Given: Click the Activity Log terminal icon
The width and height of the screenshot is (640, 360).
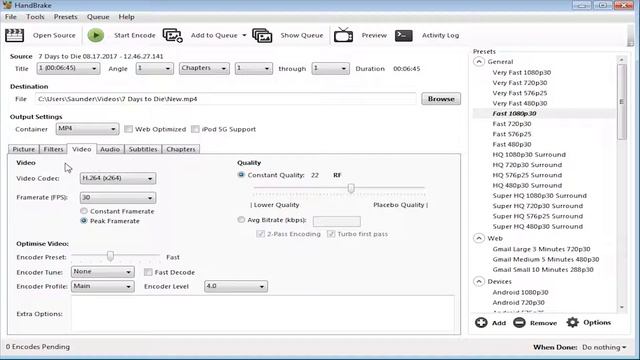Looking at the screenshot, I should click(x=403, y=36).
